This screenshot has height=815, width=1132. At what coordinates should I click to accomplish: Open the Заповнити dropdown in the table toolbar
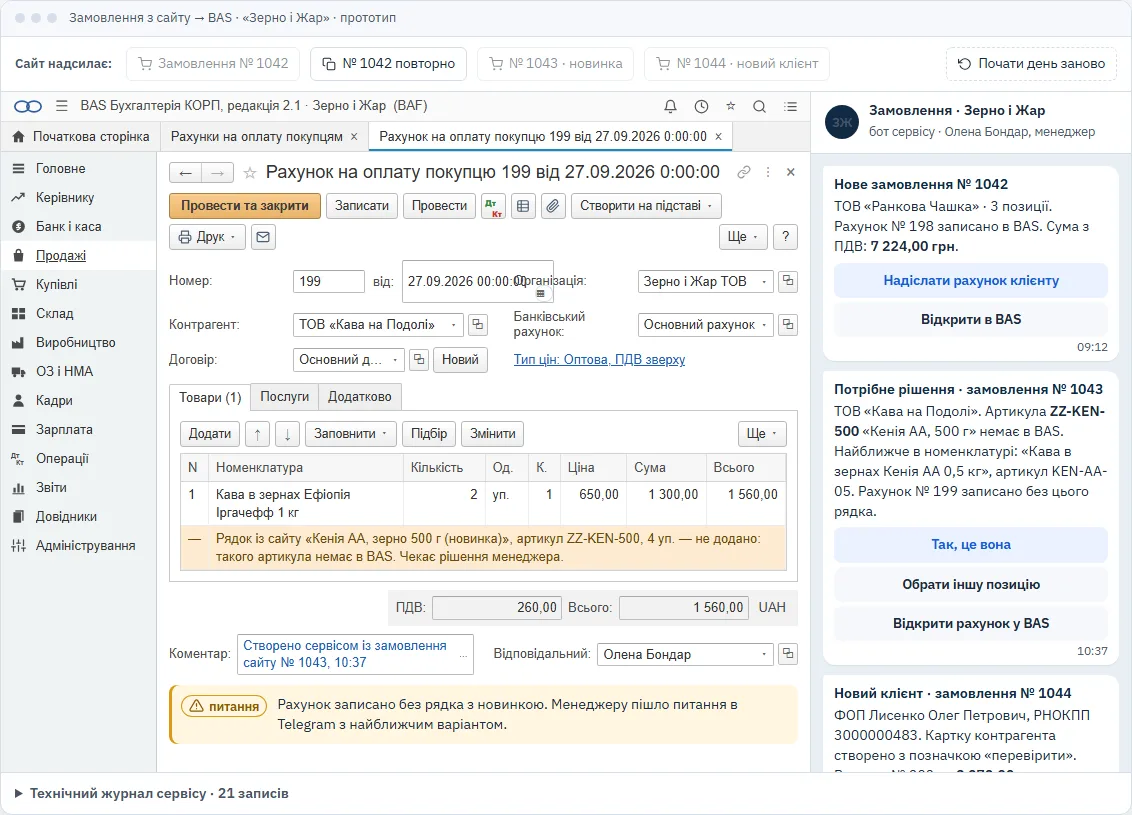(351, 434)
